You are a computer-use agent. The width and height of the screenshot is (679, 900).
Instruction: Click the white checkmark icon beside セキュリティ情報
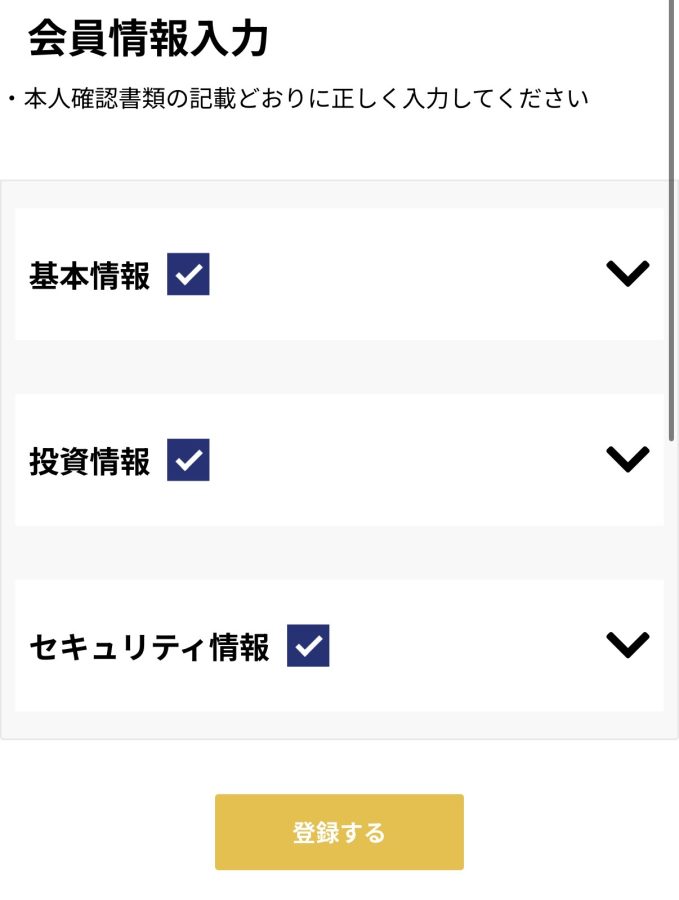pos(308,646)
